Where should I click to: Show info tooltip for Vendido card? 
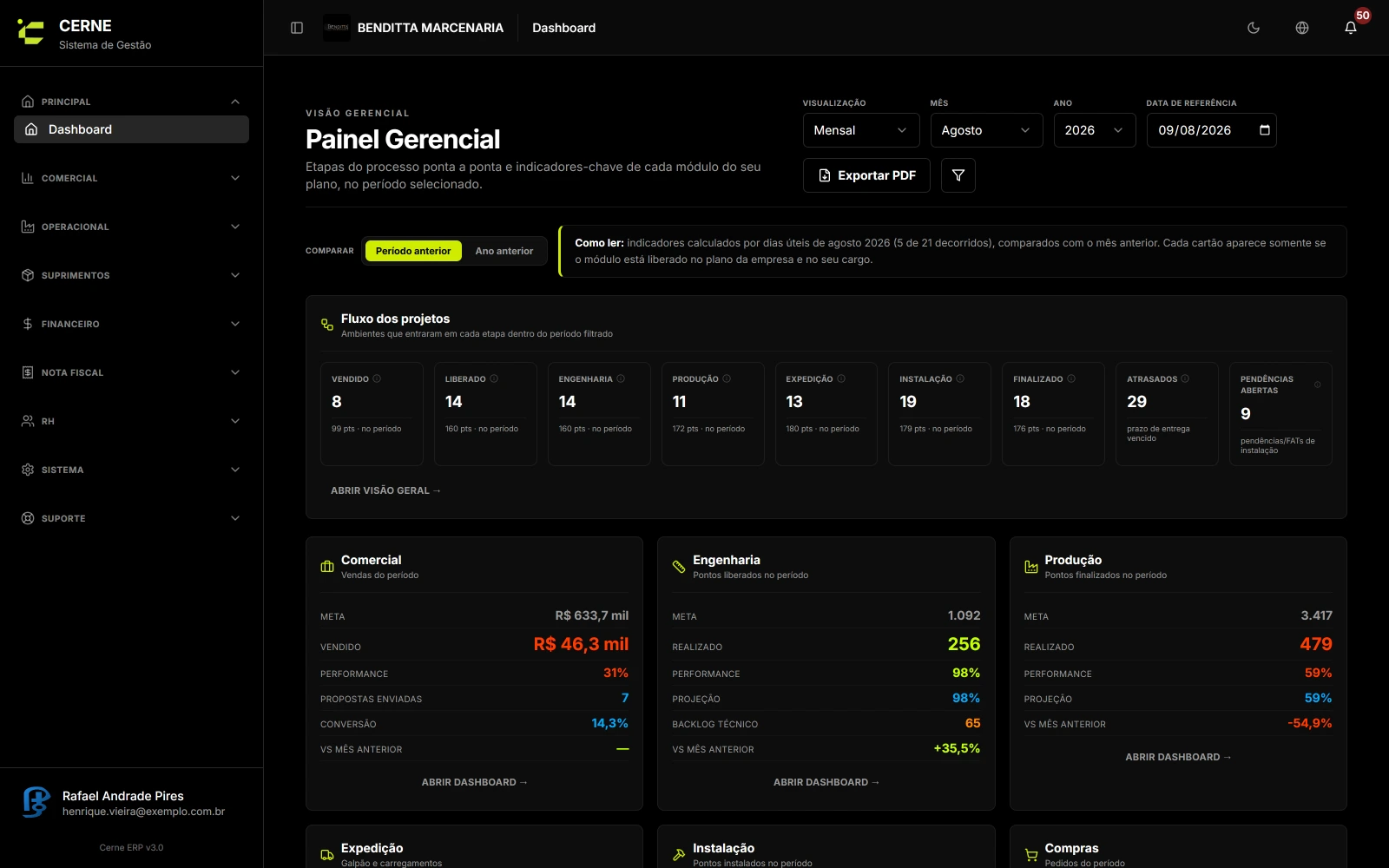click(377, 378)
